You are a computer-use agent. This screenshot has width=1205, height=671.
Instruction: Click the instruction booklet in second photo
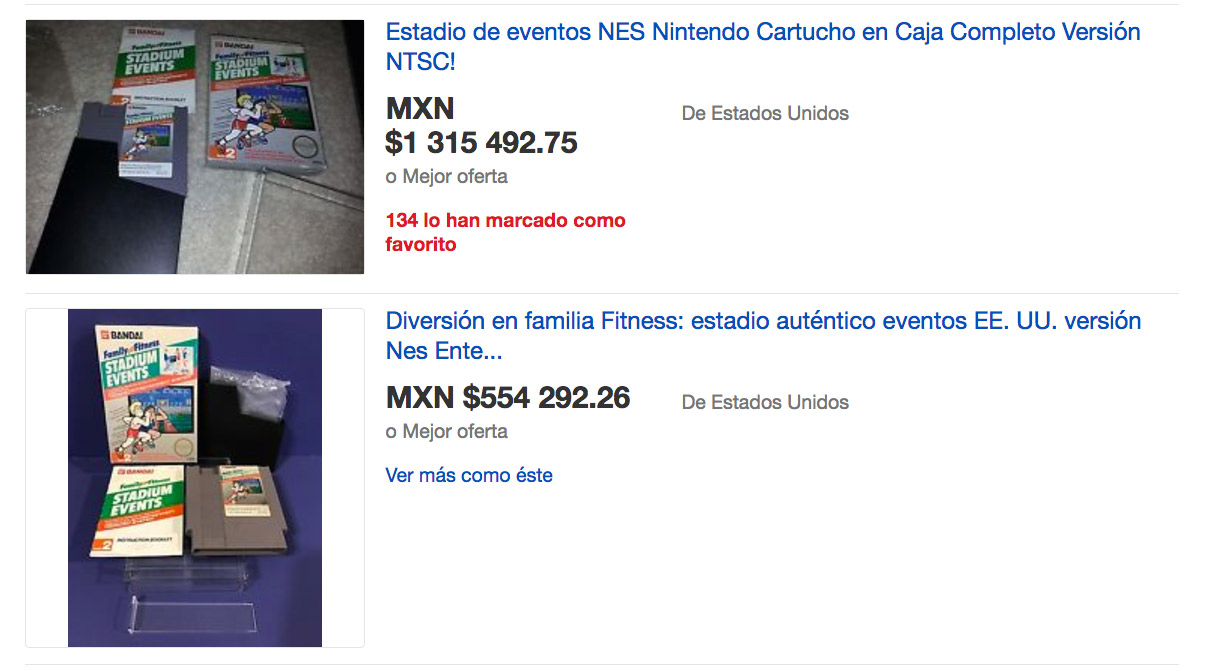tap(137, 511)
